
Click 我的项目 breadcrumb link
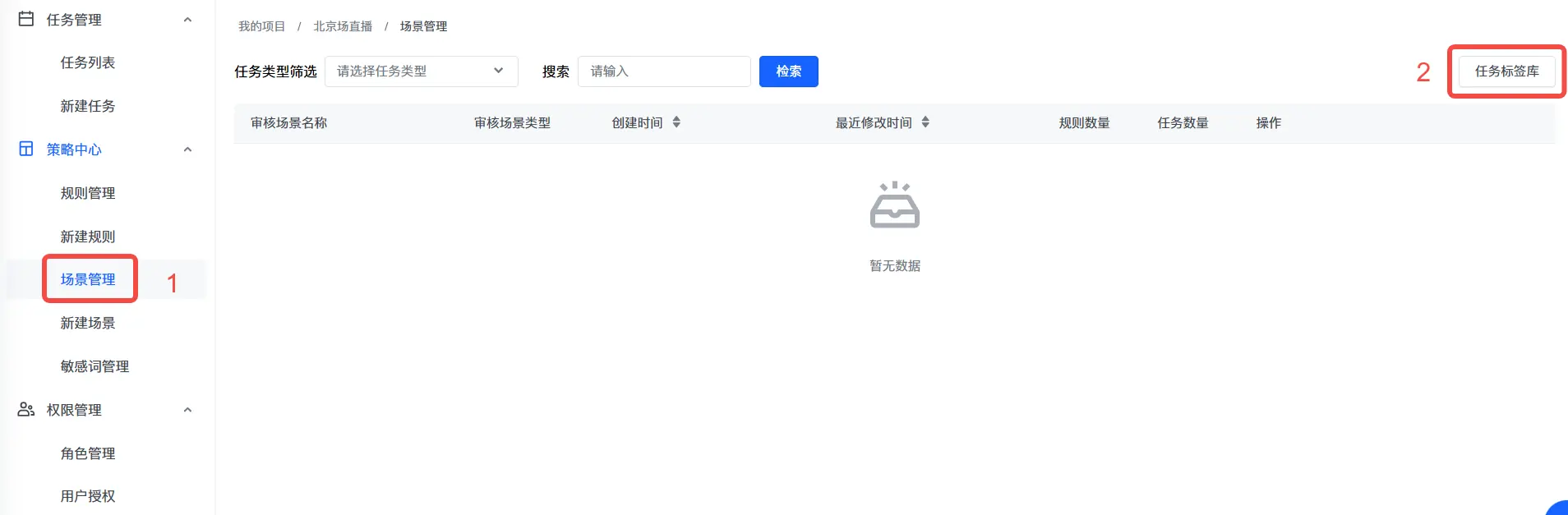click(262, 26)
